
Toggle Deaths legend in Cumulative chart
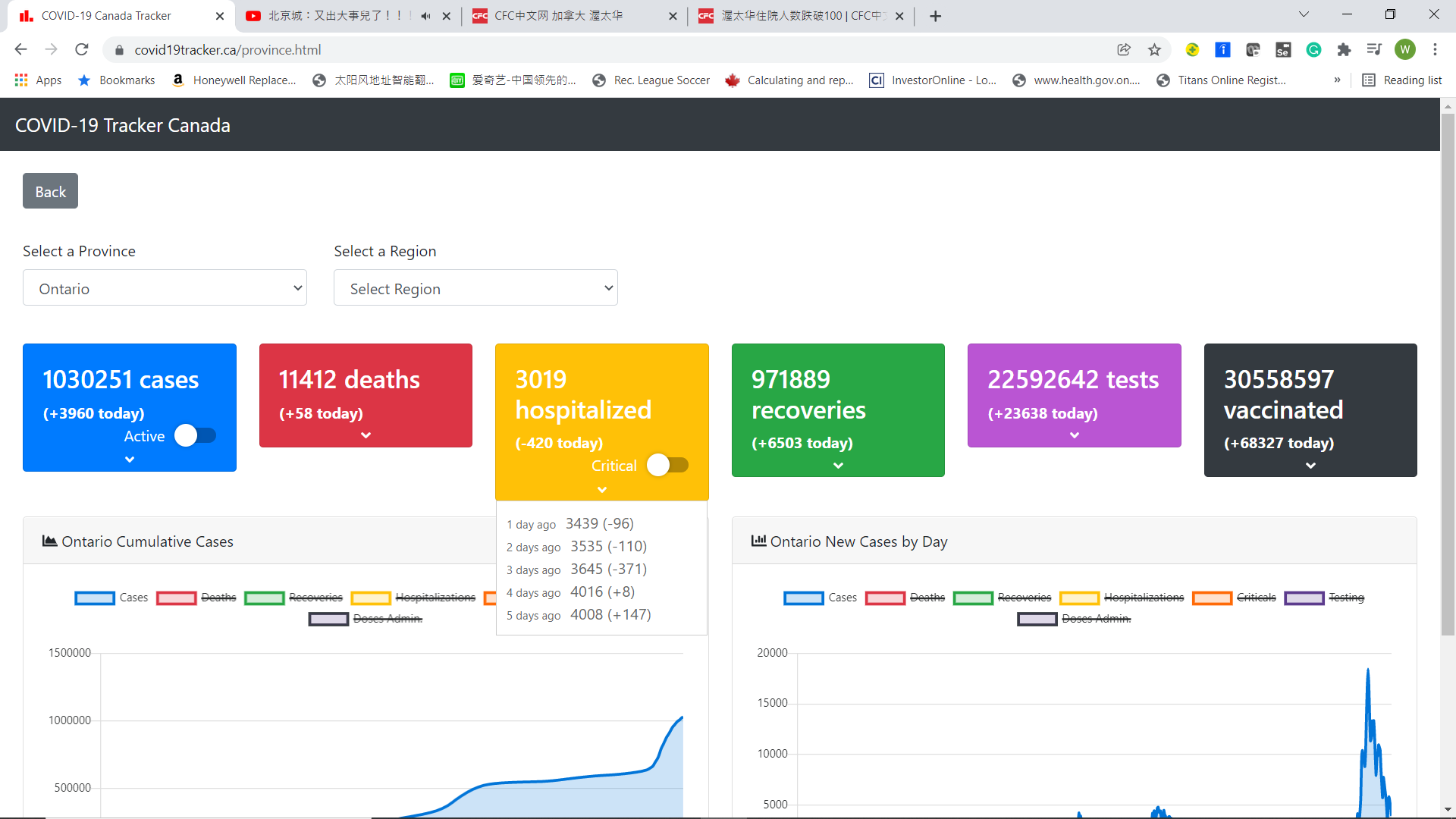(196, 598)
